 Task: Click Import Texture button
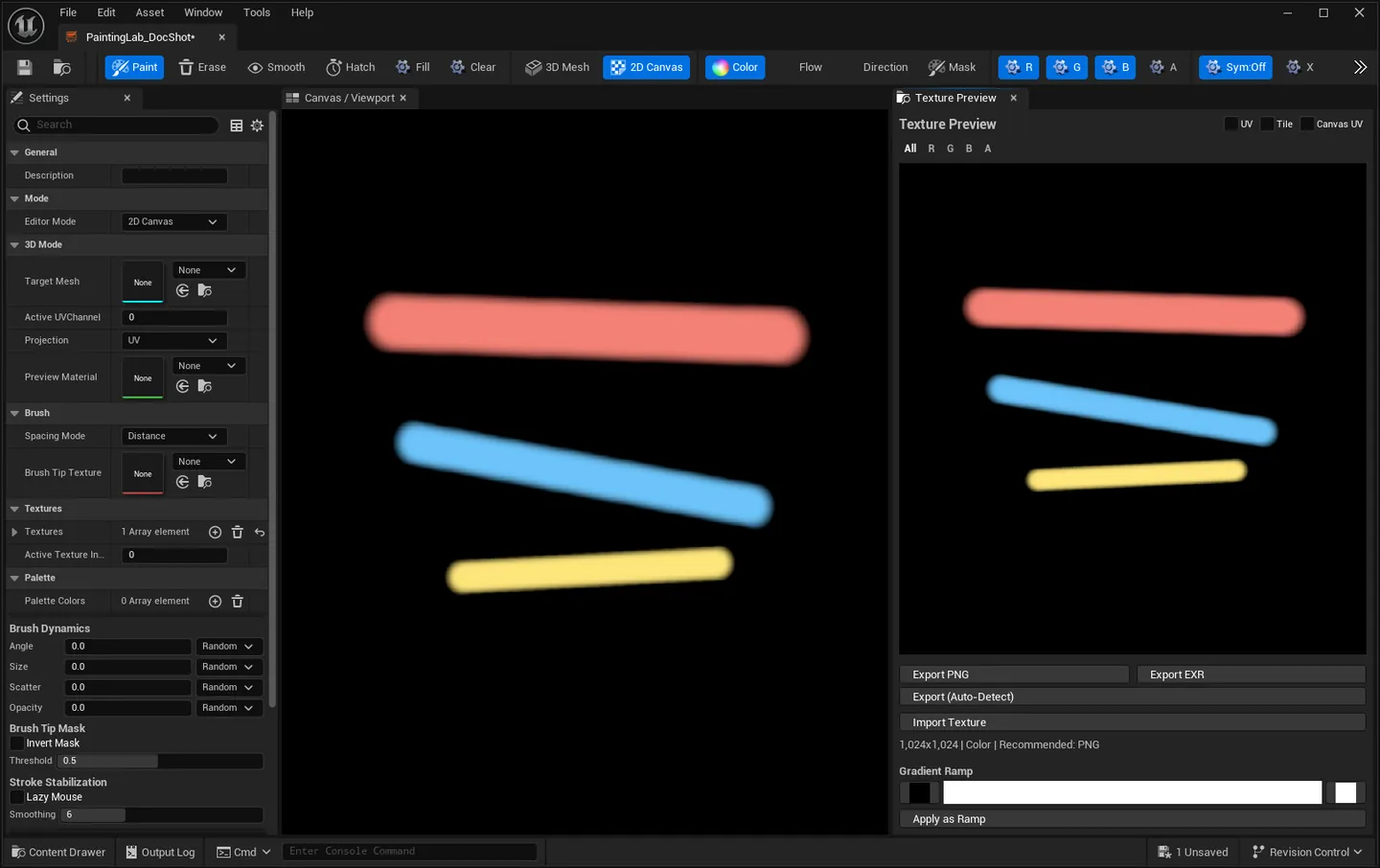(x=1132, y=722)
